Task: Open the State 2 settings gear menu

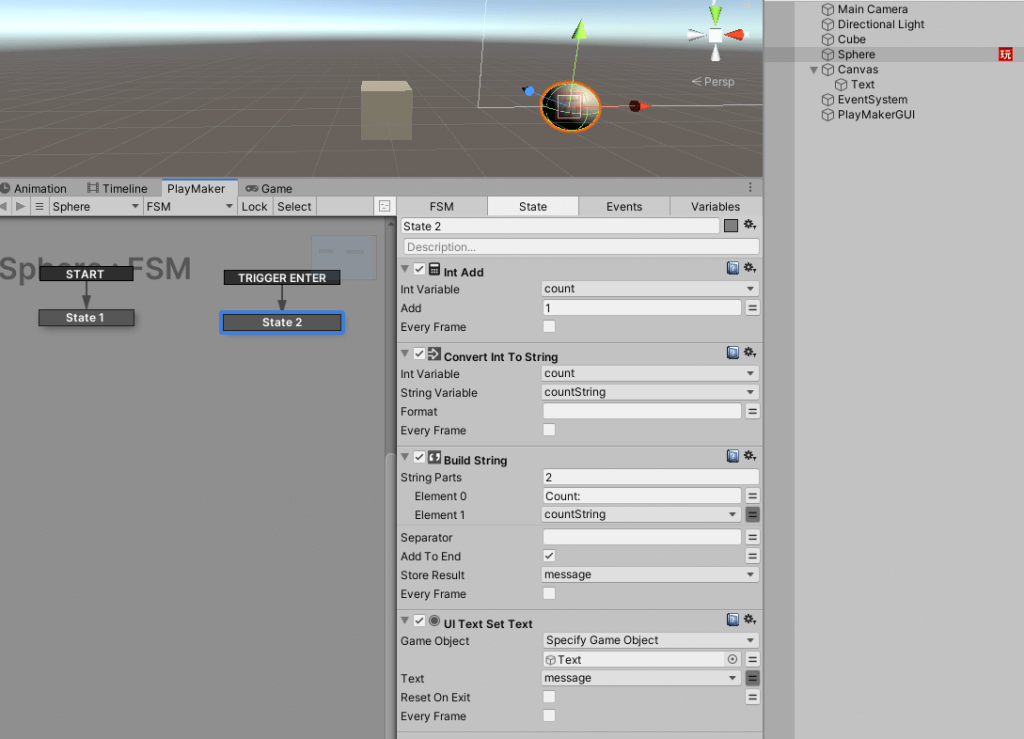Action: [x=749, y=226]
